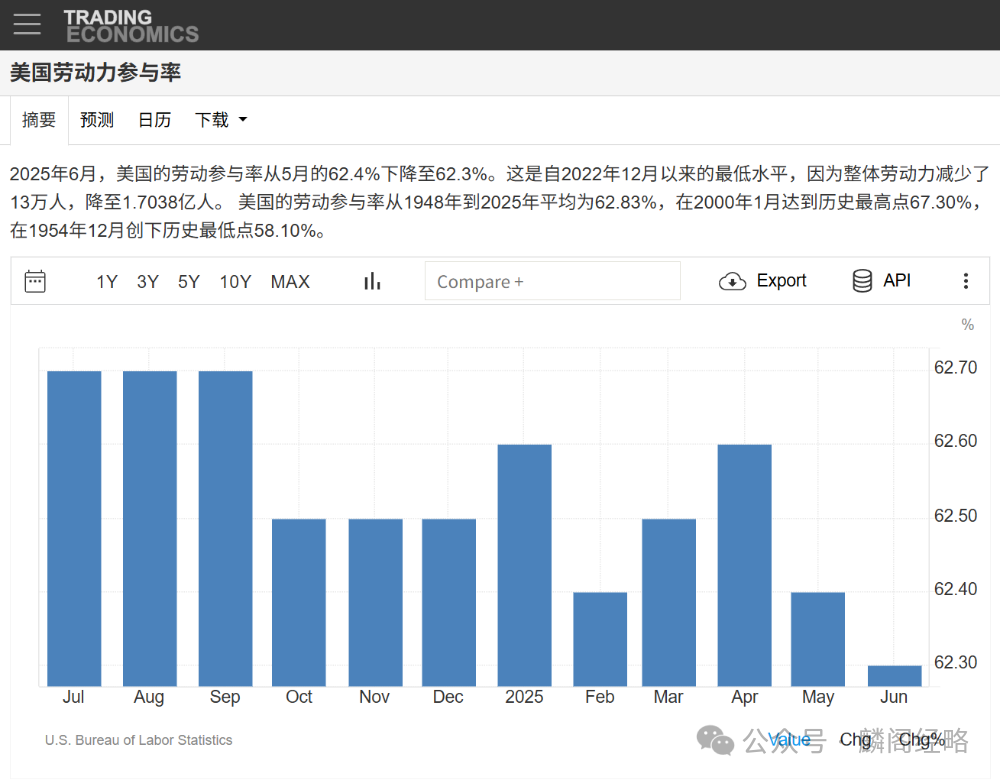Open the calendar date range picker
The height and width of the screenshot is (781, 1000).
tap(35, 281)
